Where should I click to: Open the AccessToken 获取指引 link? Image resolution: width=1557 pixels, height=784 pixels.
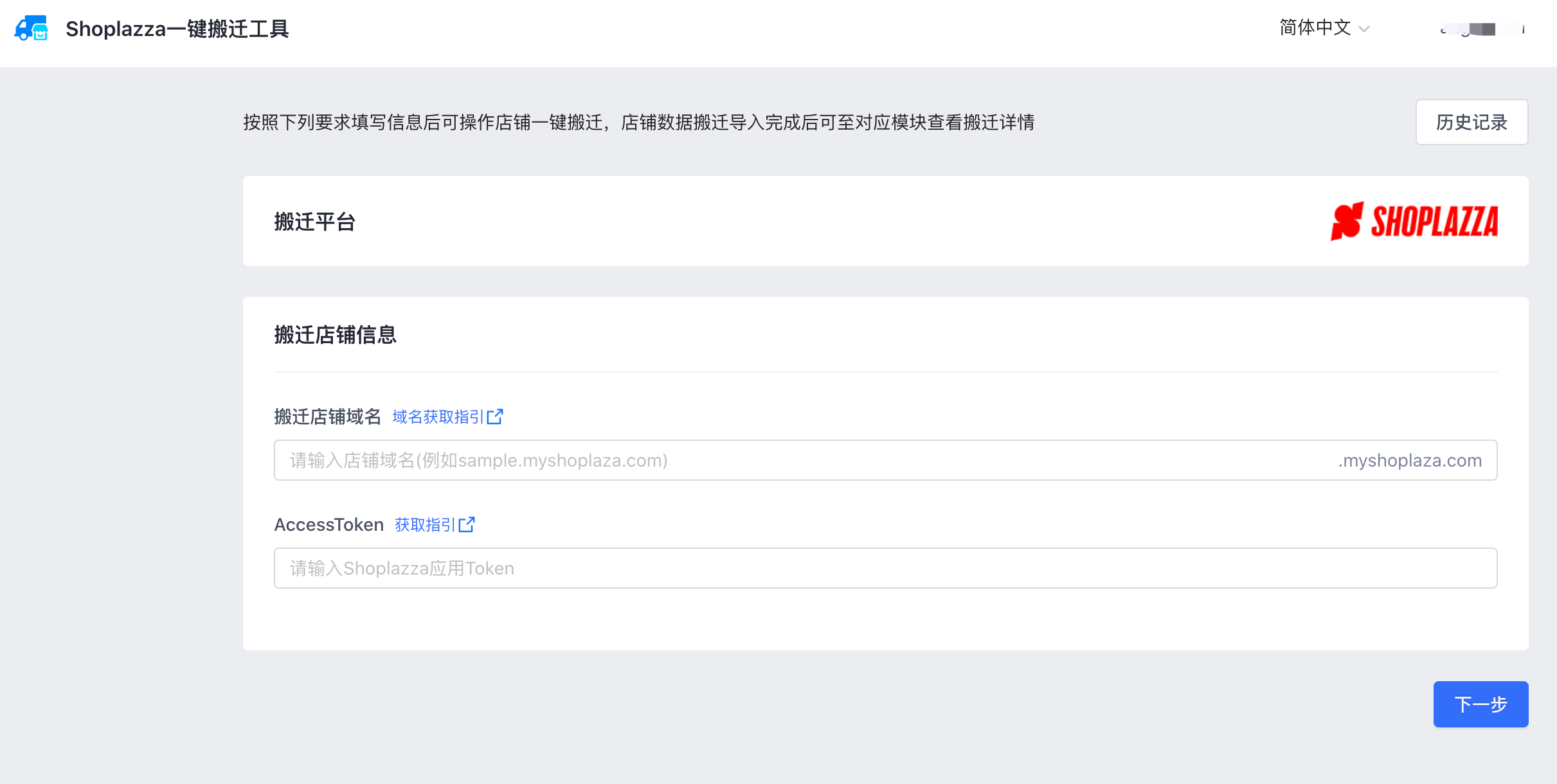[x=425, y=524]
